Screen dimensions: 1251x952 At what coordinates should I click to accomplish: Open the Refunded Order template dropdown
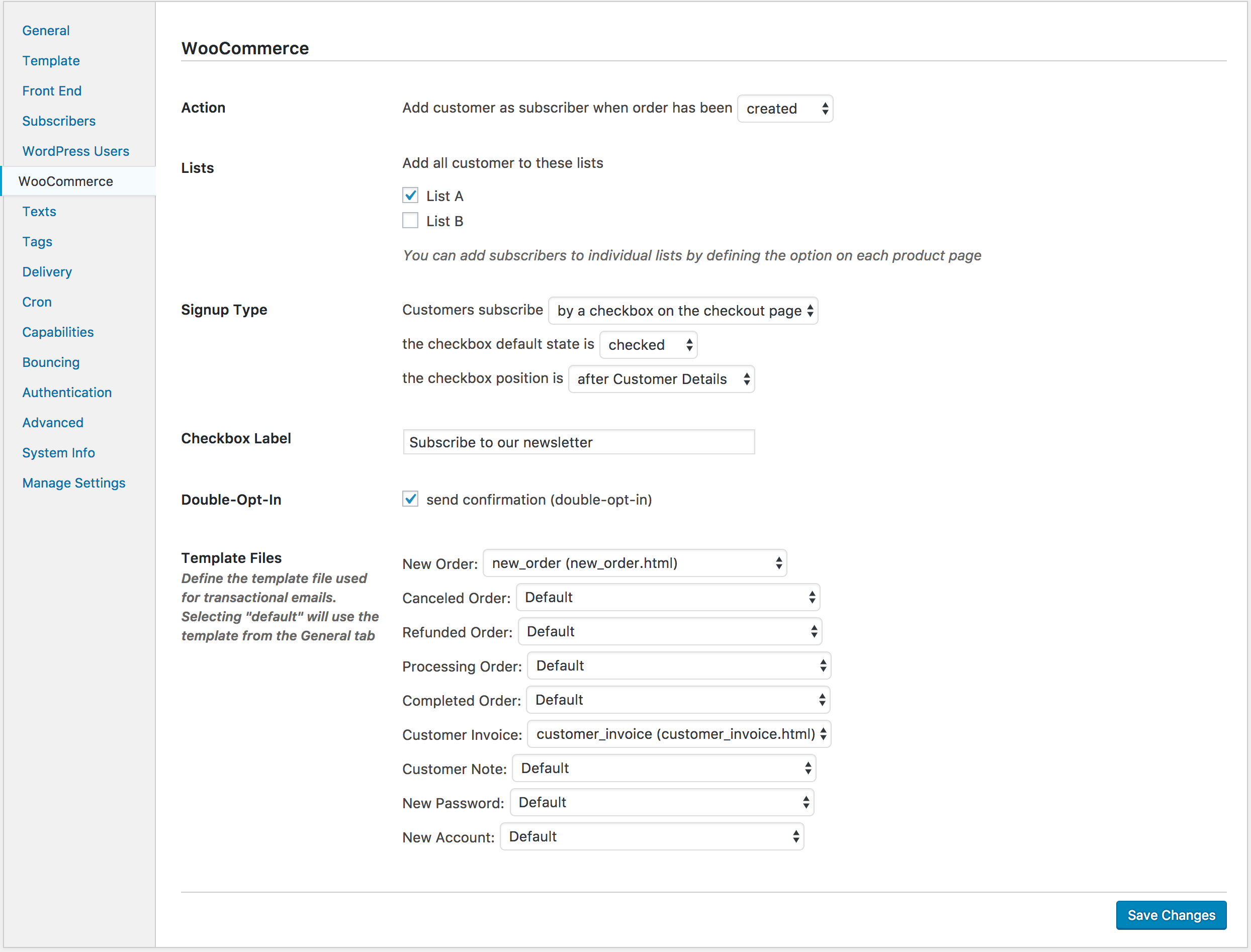[670, 631]
